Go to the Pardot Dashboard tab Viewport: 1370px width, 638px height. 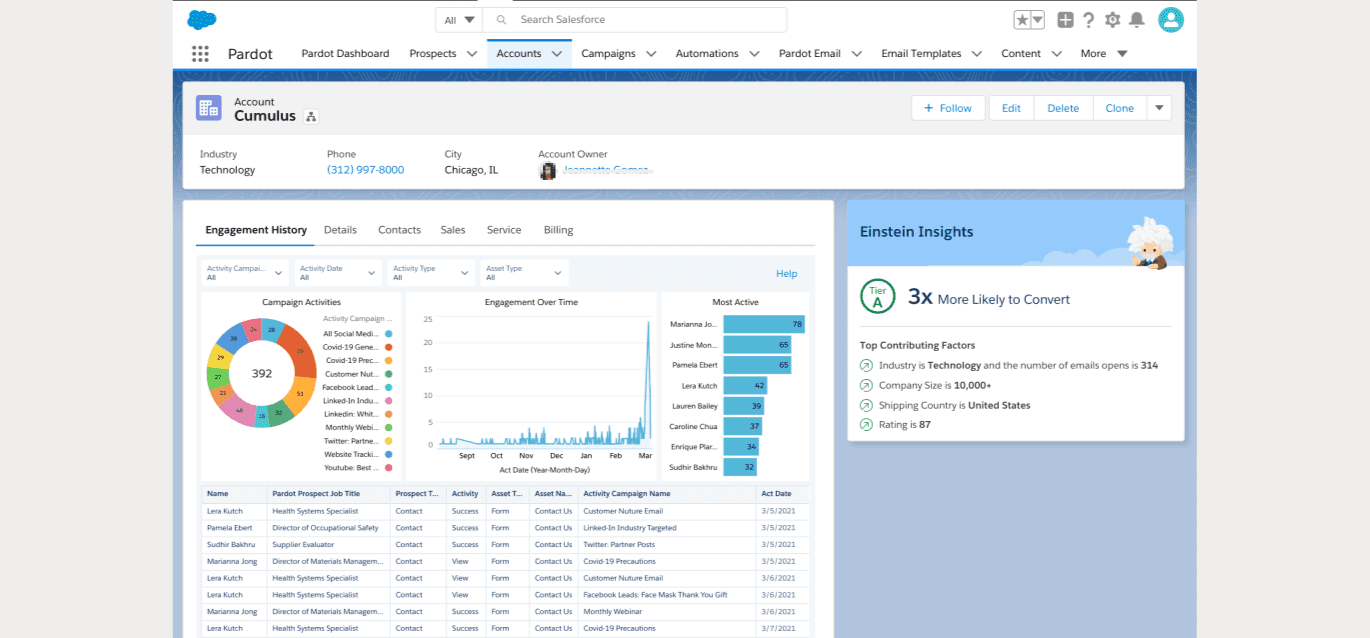click(345, 54)
